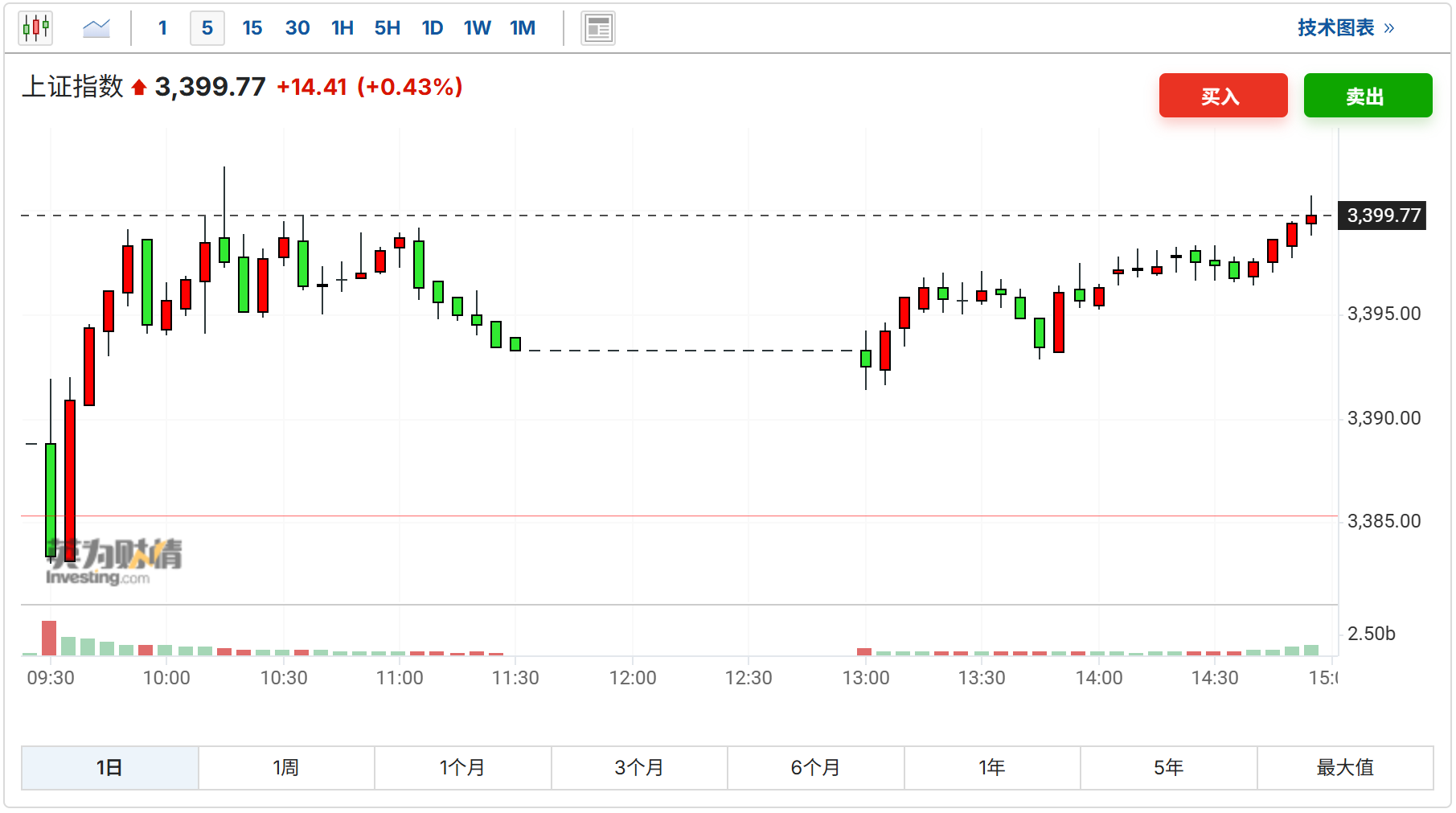
Task: Open the news panel icon in toolbar
Action: point(598,28)
